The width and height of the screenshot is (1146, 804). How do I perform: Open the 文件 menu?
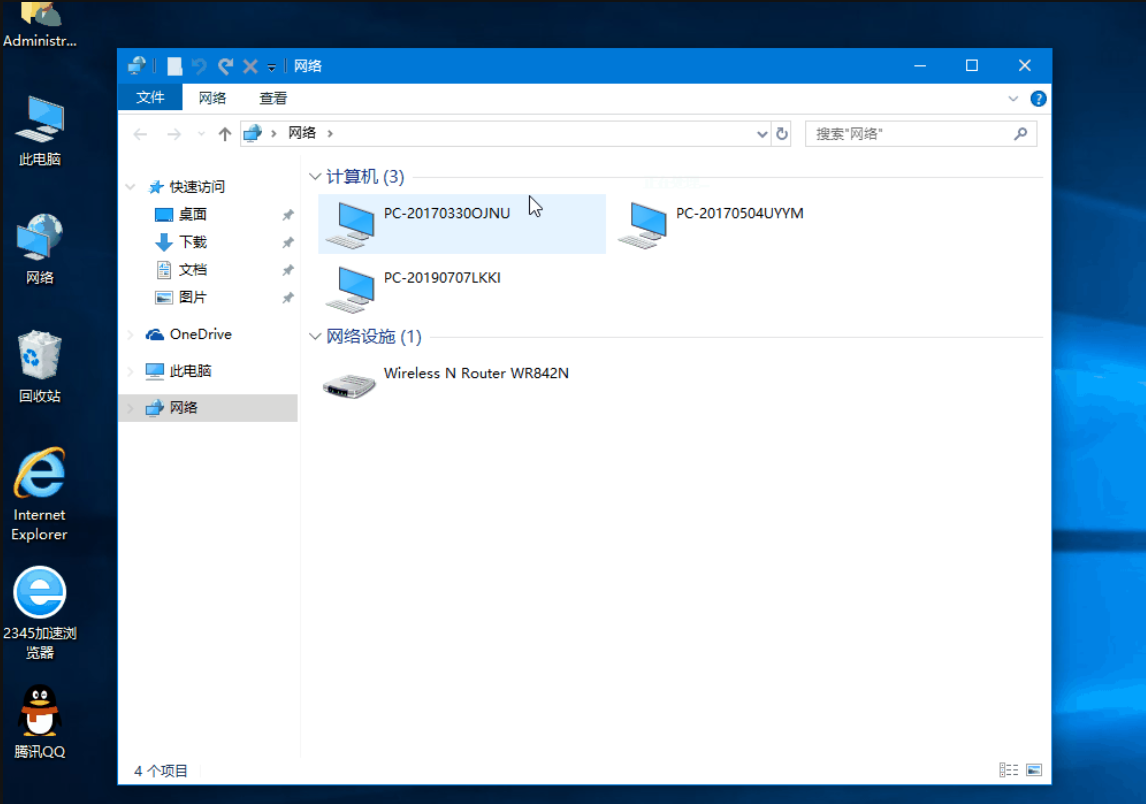point(150,97)
